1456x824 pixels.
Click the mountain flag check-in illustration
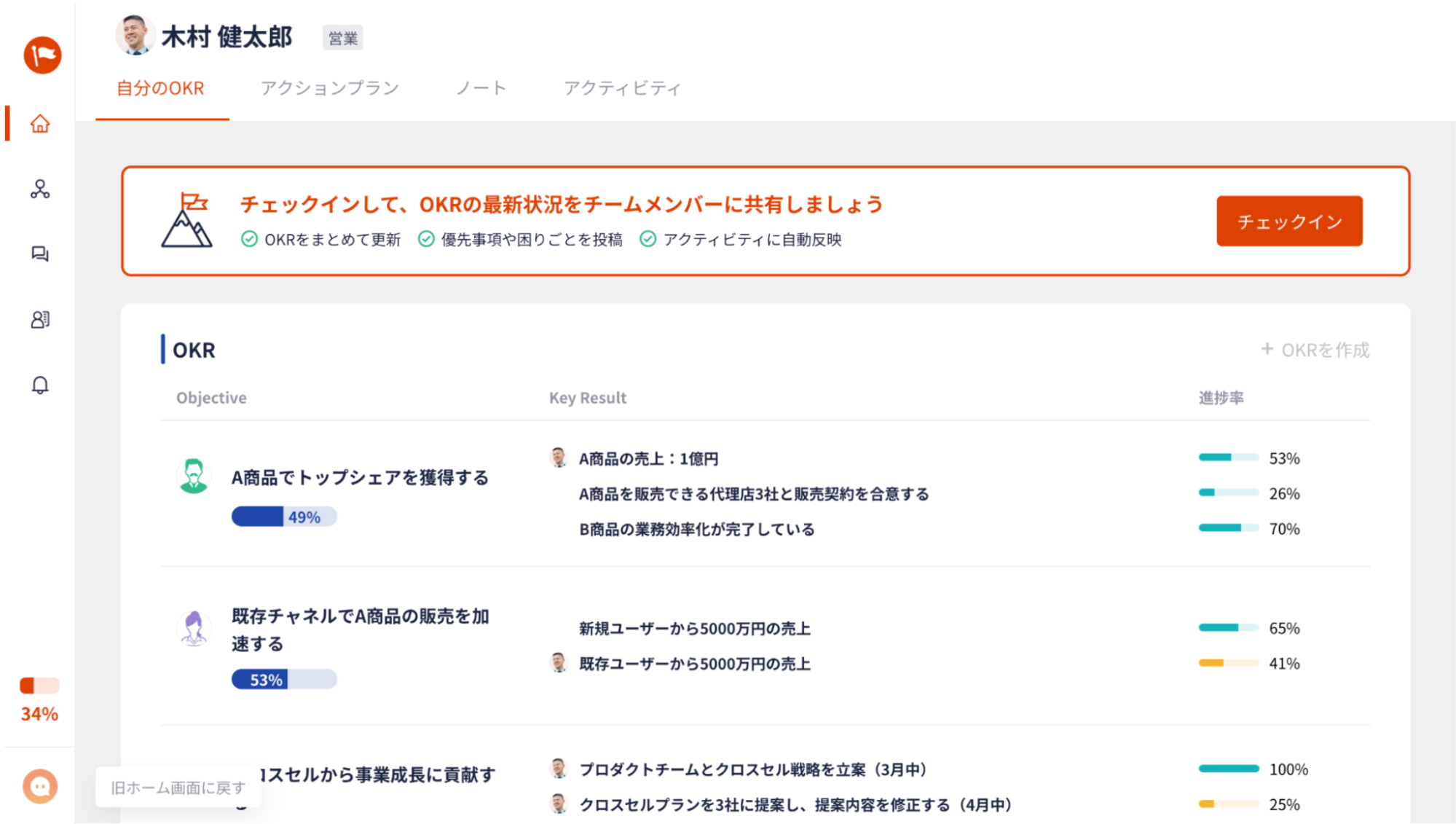point(186,220)
